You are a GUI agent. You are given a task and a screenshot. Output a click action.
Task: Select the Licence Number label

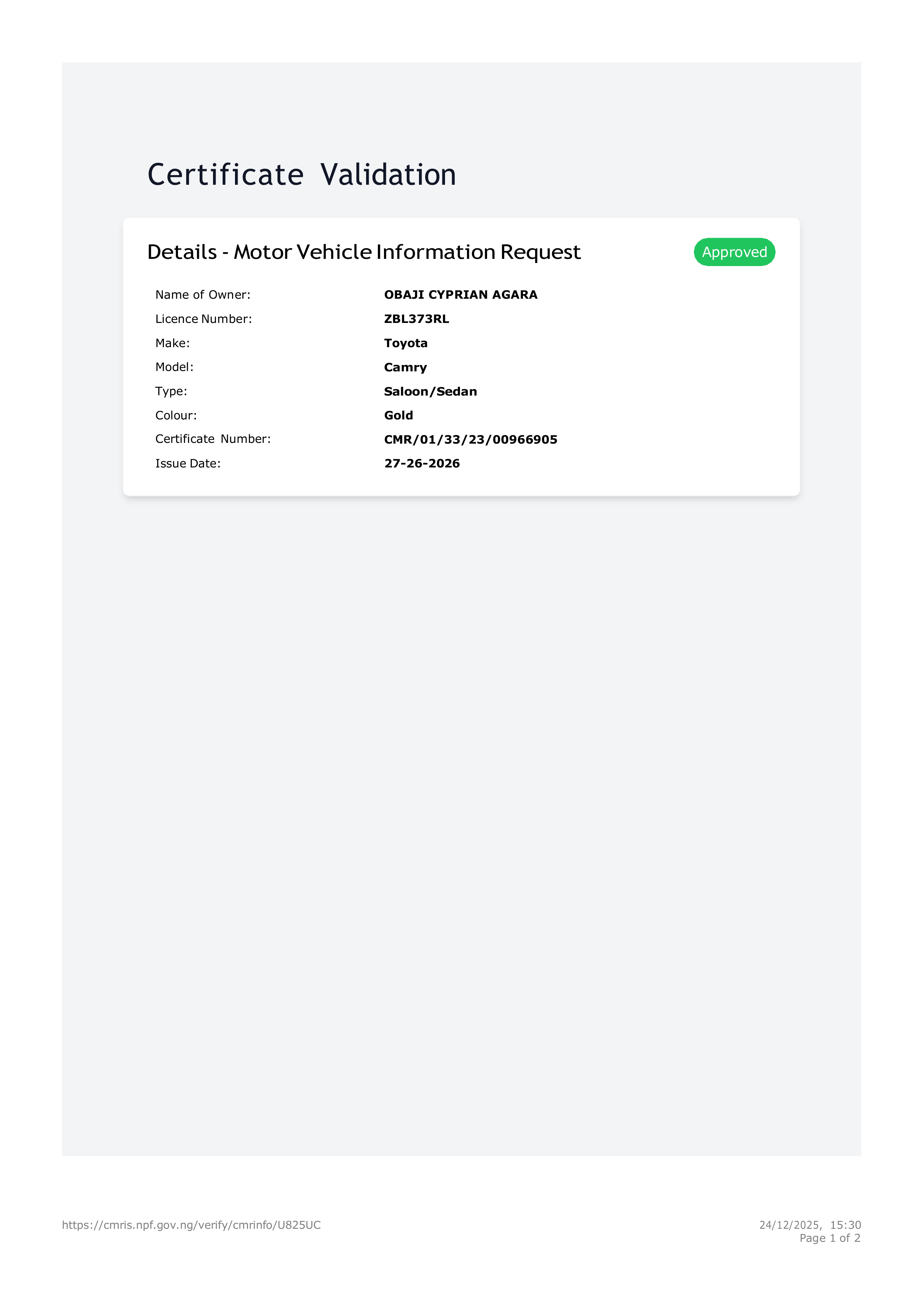203,319
